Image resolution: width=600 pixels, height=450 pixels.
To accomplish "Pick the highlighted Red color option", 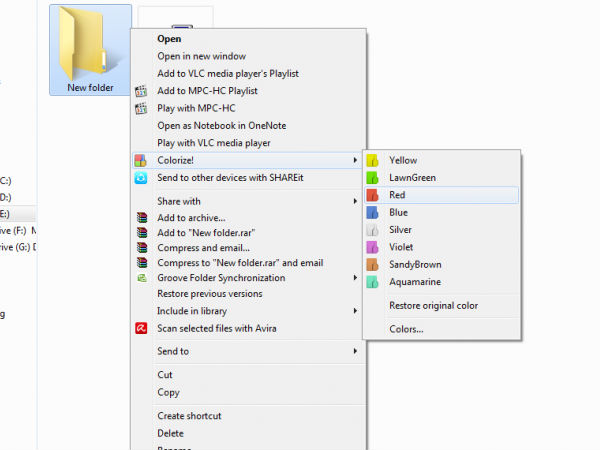I will [x=442, y=195].
